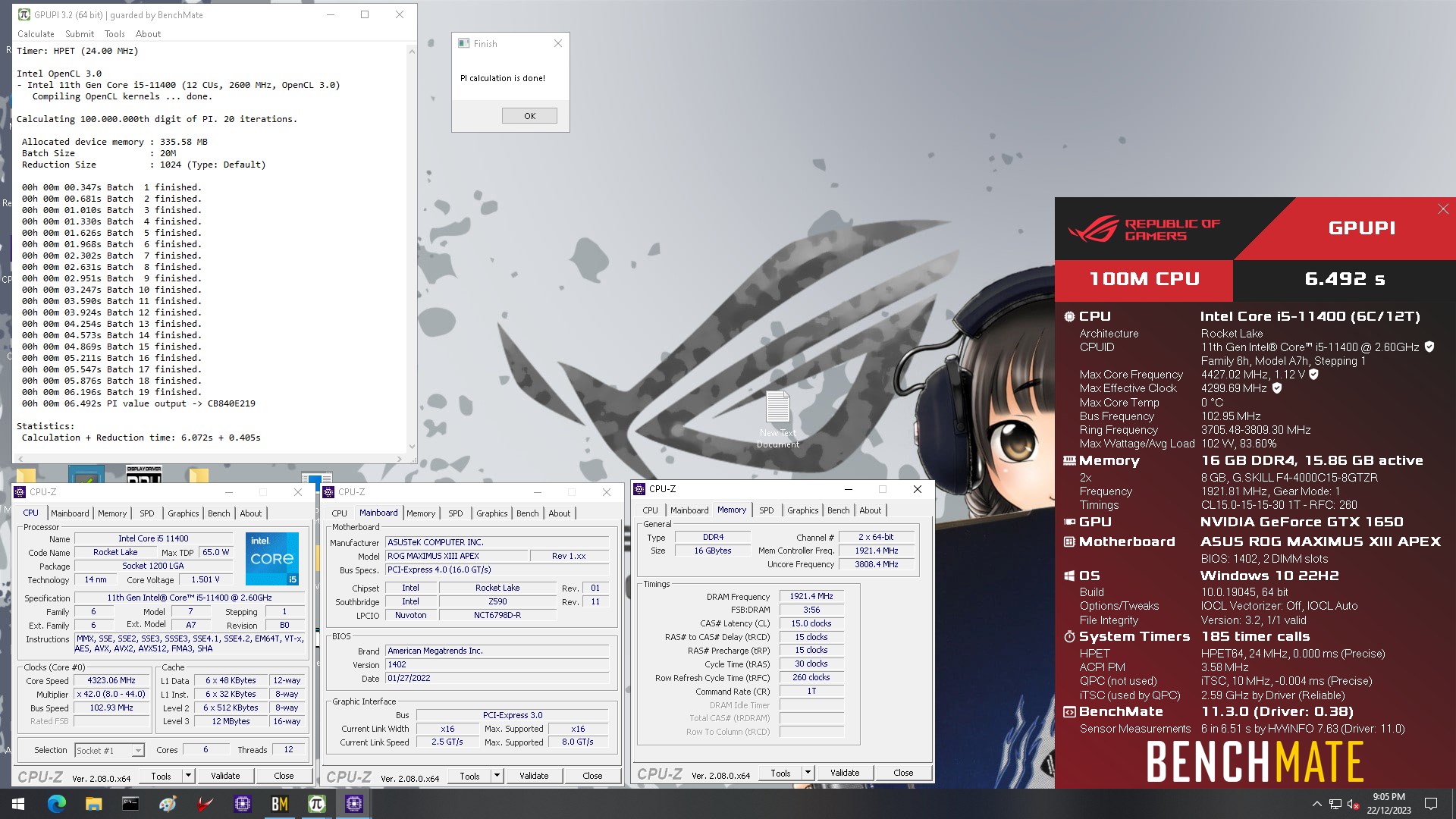Open Bench tab in CPU-Z Memory window

point(838,510)
